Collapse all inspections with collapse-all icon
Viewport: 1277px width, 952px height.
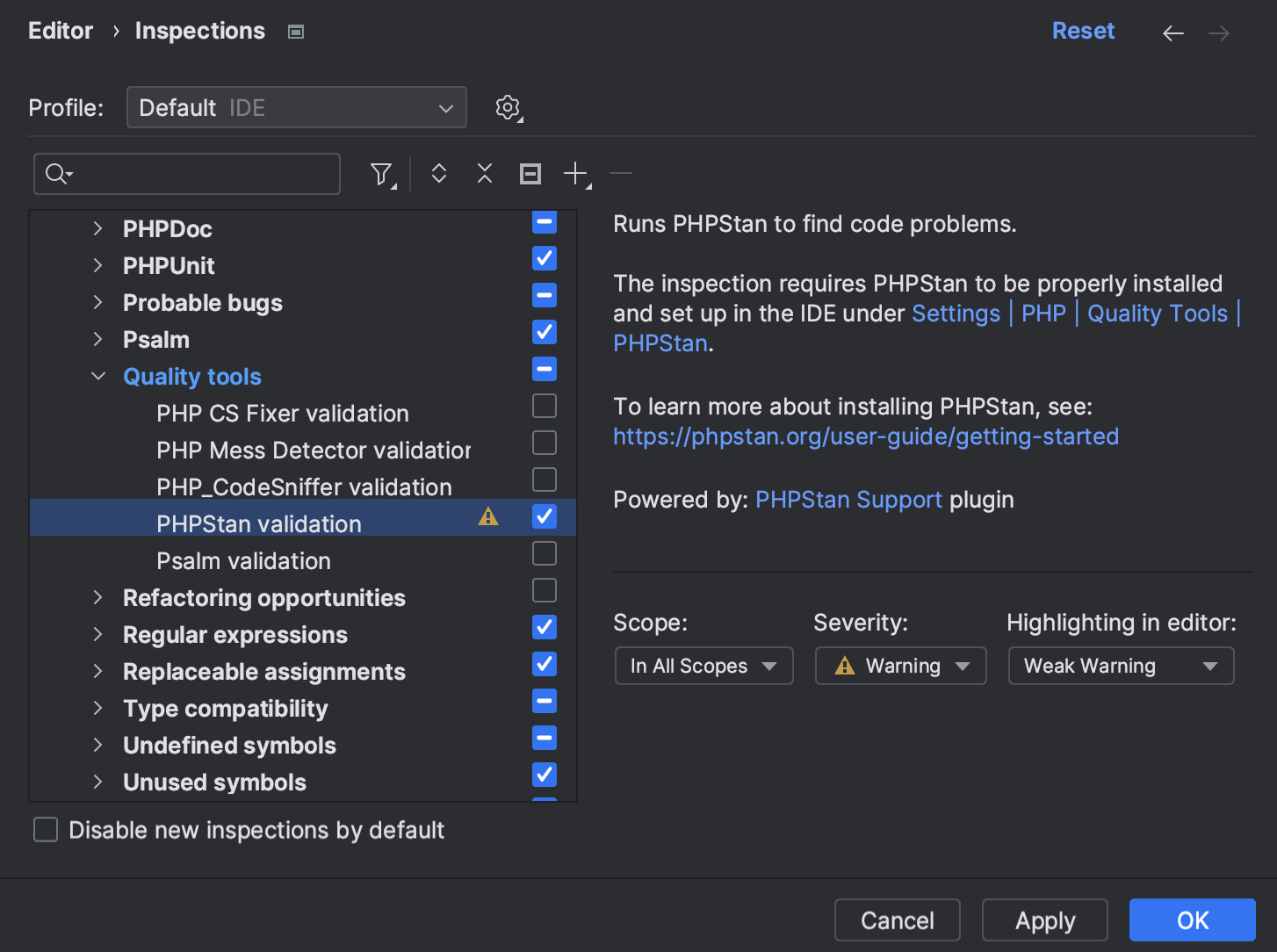pos(484,174)
